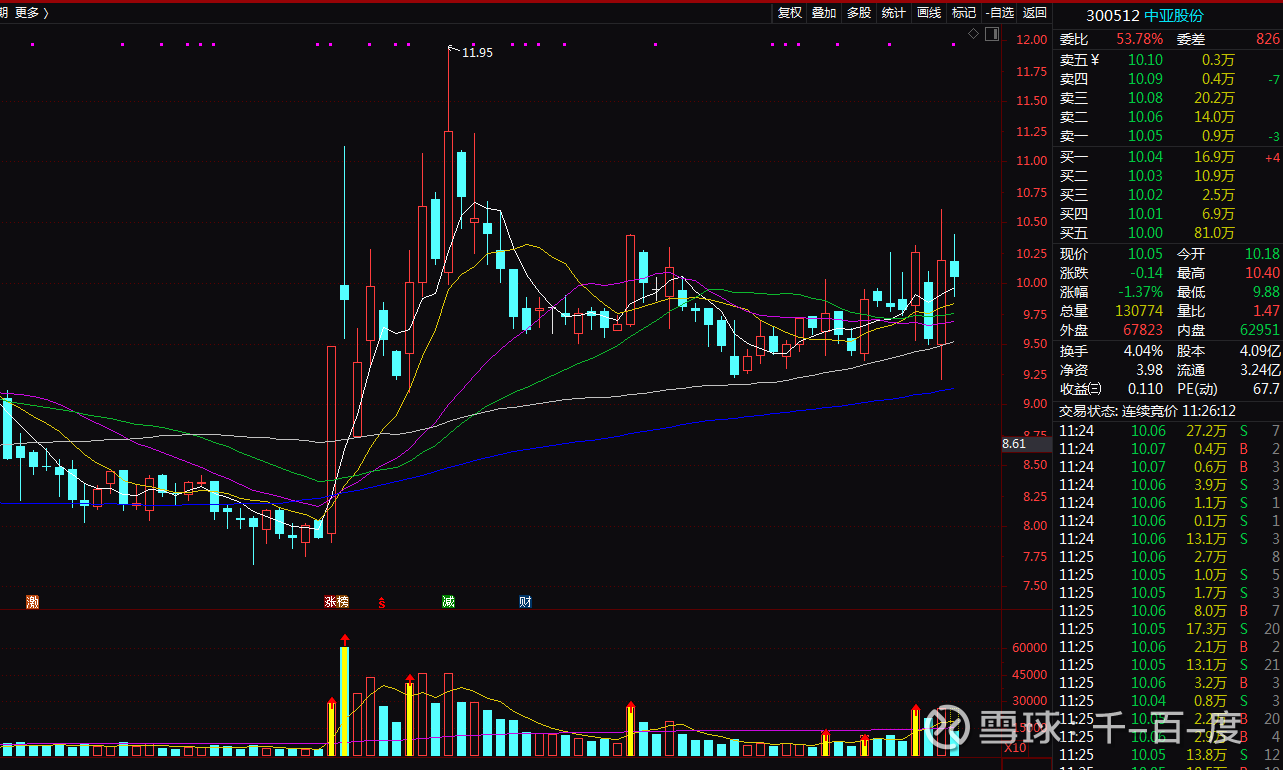This screenshot has height=770, width=1283.
Task: Click the 激 event marker icon
Action: pyautogui.click(x=33, y=601)
